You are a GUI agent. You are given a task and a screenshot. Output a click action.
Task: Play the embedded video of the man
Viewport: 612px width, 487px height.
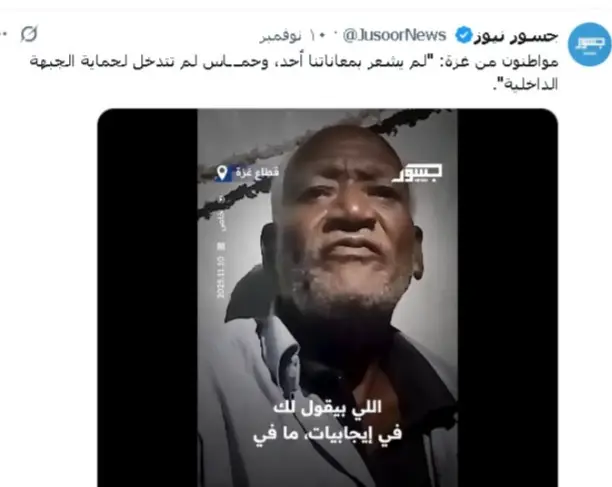coord(327,298)
